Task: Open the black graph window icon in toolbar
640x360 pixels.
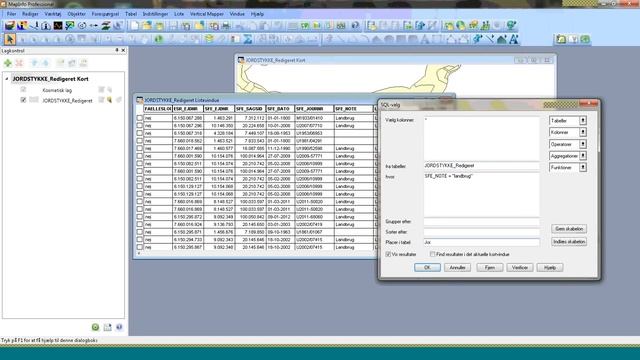Action: click(58, 26)
